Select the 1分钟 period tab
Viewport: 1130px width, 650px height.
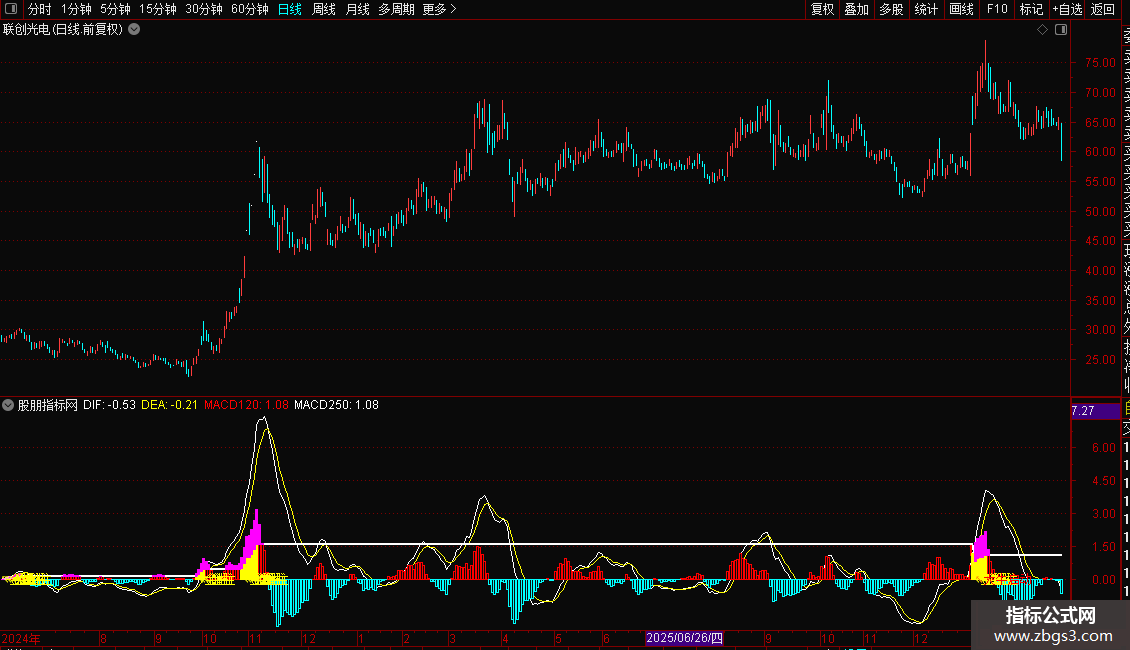(x=76, y=9)
